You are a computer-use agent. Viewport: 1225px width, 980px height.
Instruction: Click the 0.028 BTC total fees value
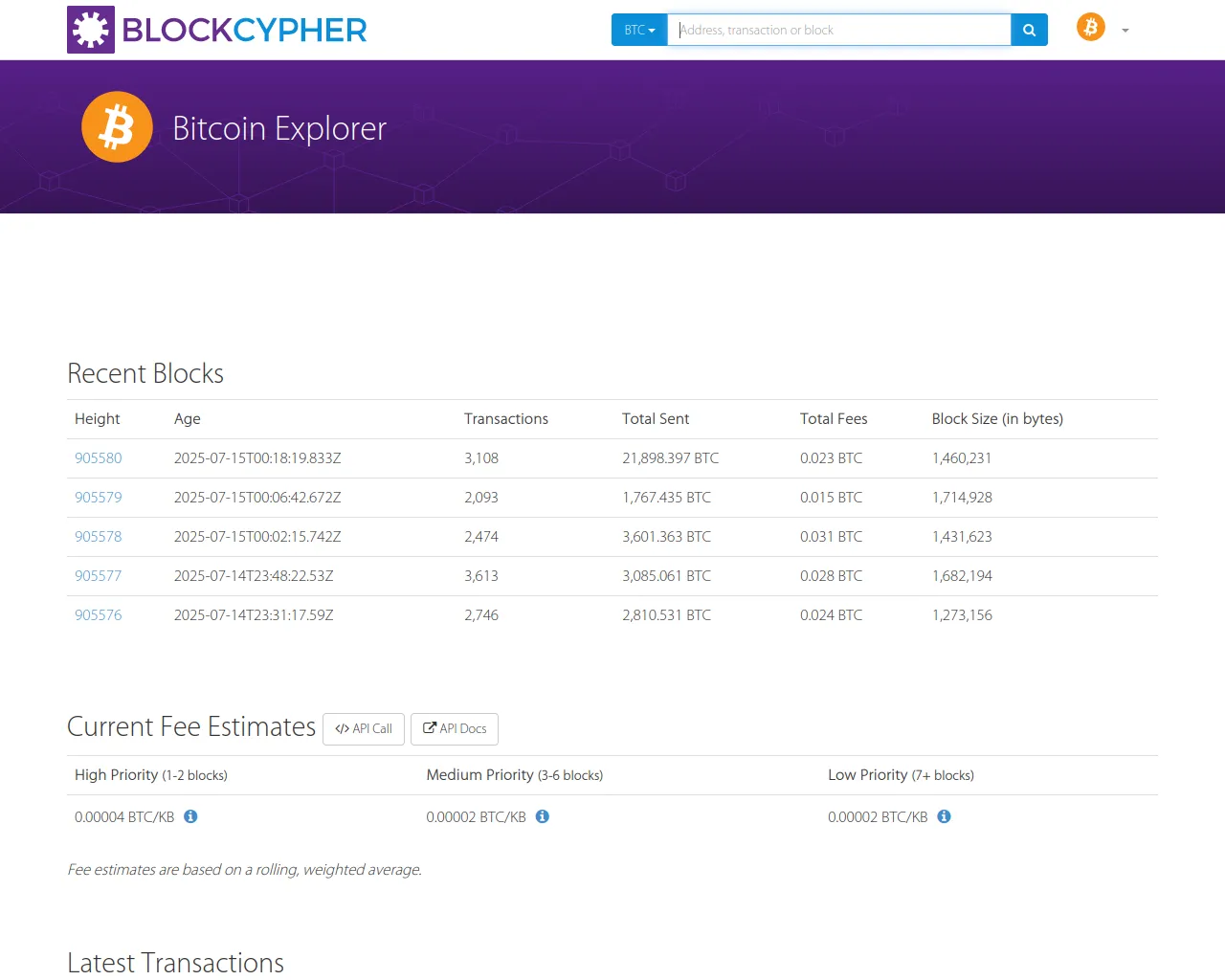click(x=832, y=576)
